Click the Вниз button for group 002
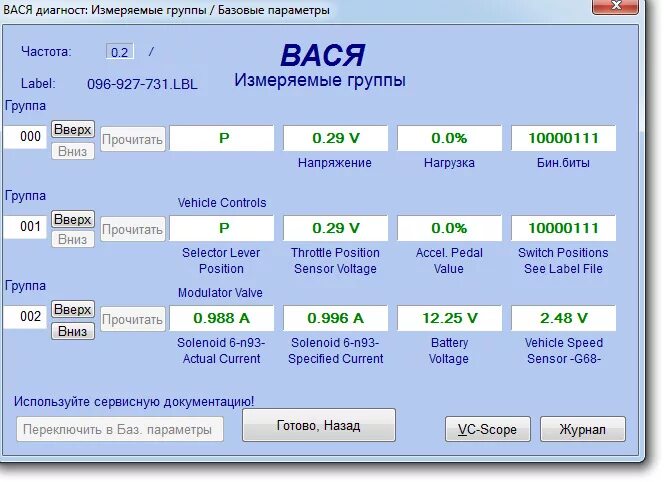Screen dimensions: 664x482 (x=73, y=331)
